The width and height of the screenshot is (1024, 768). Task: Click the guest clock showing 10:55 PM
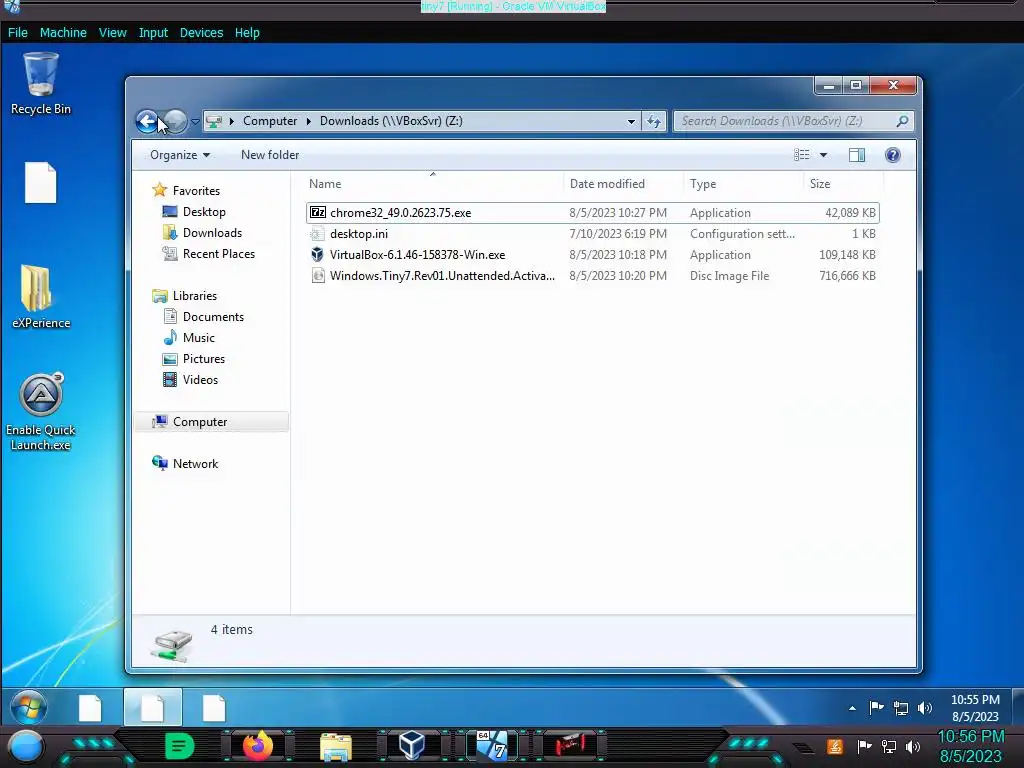(x=975, y=708)
